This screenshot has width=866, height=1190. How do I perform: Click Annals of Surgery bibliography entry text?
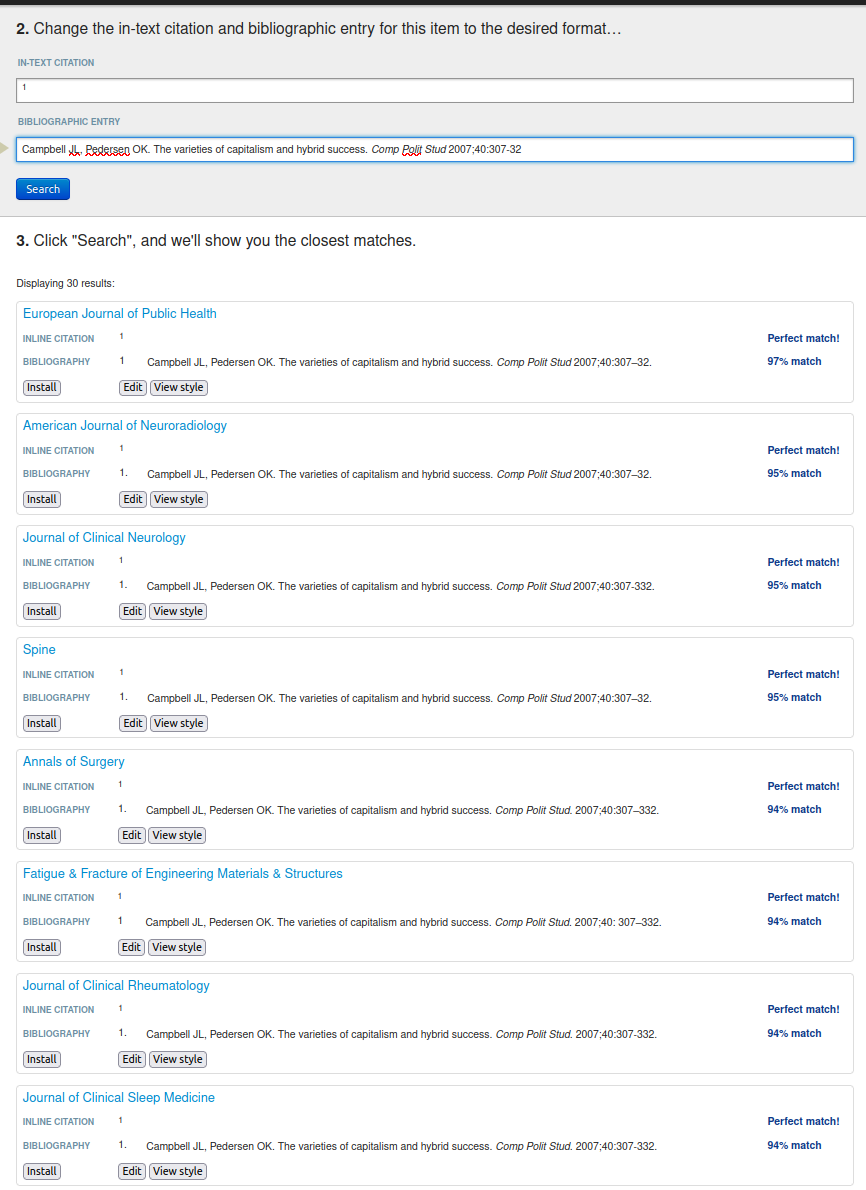coord(402,811)
